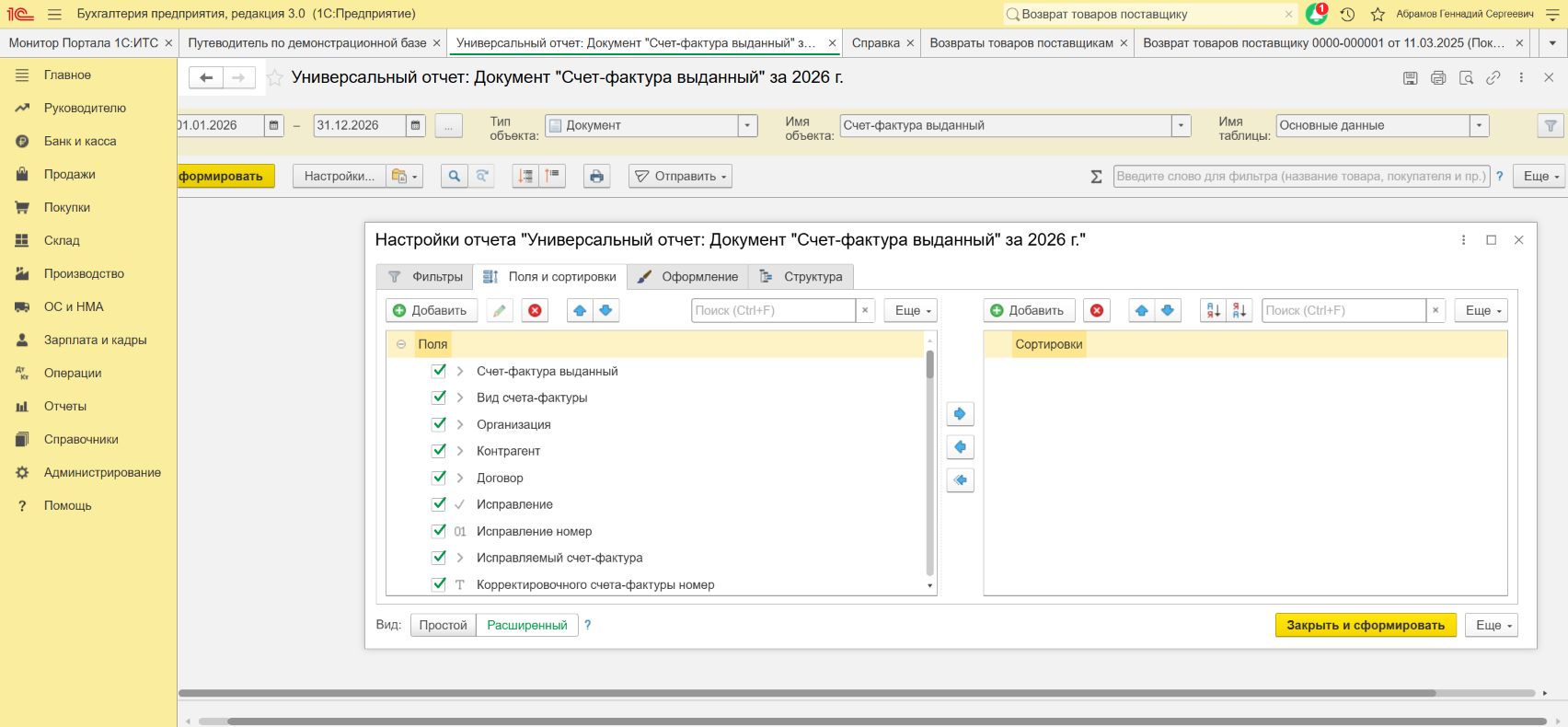Click the Sigma sum icon
This screenshot has width=1568, height=727.
(x=1096, y=177)
